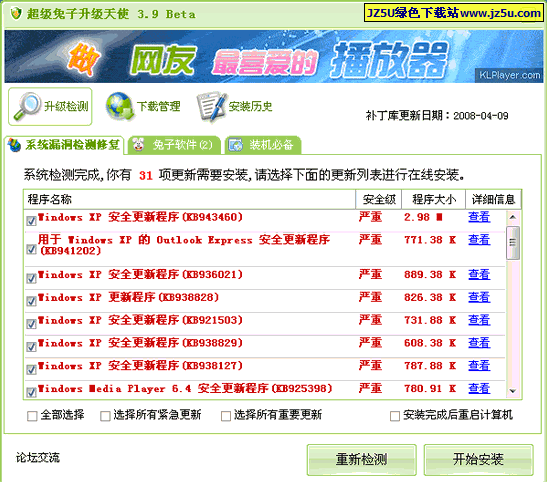
Task: Click 查看 link for KB936021
Action: (479, 274)
